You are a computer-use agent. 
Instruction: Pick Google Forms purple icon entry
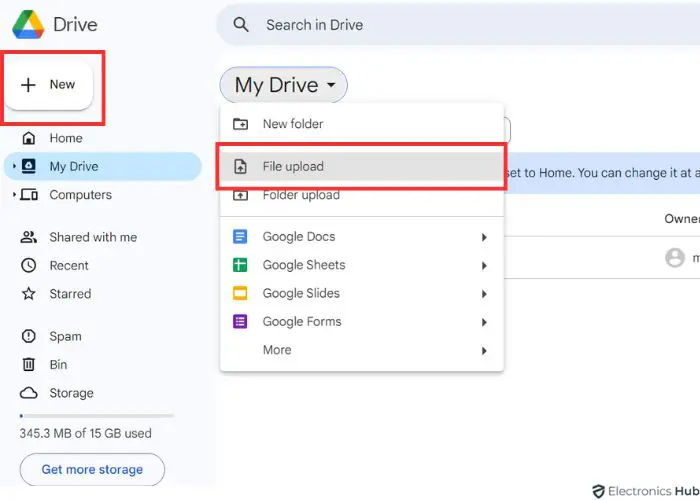click(x=240, y=322)
